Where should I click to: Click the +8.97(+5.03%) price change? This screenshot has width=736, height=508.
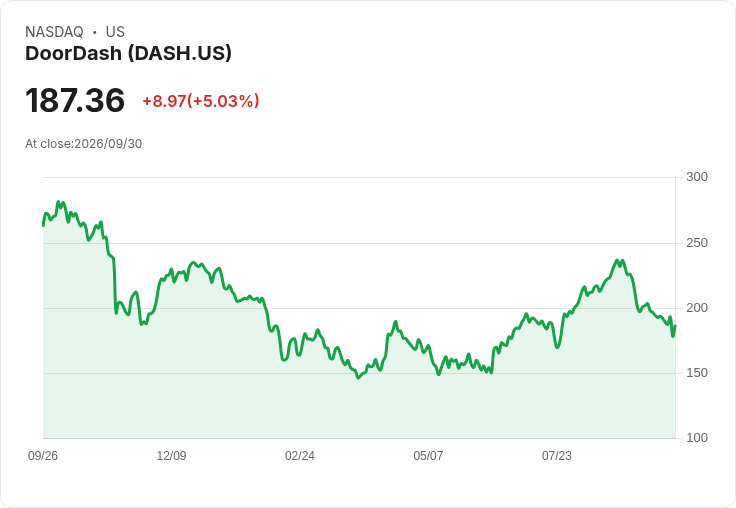click(x=201, y=101)
